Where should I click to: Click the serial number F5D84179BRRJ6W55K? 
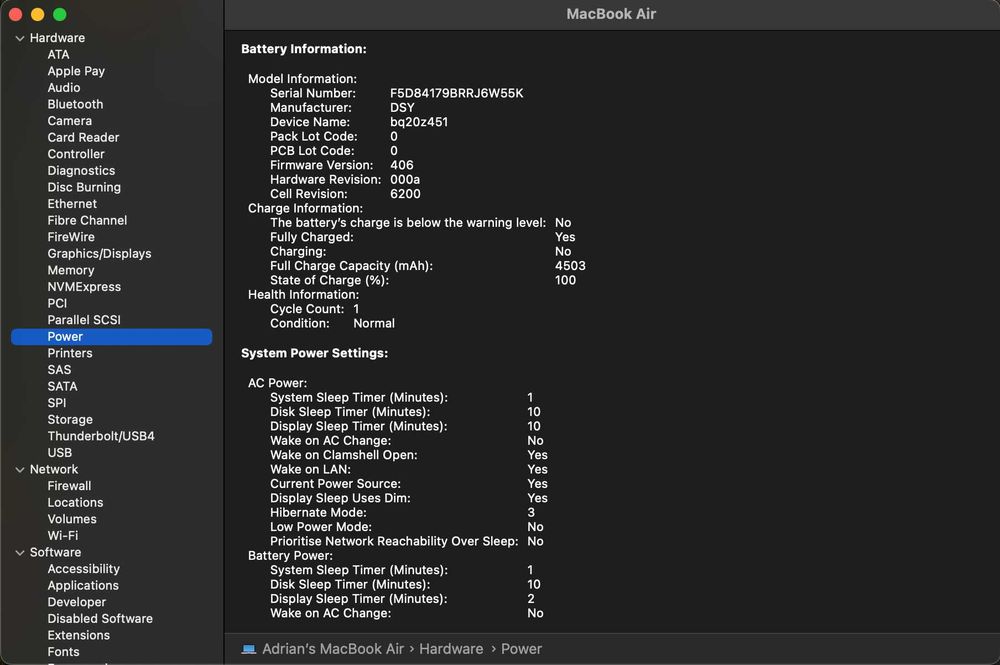tap(457, 93)
